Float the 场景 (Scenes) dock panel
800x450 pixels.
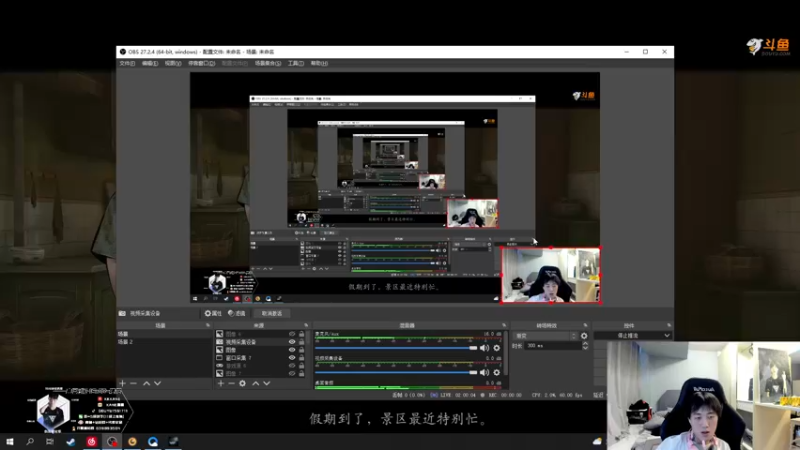coord(208,325)
